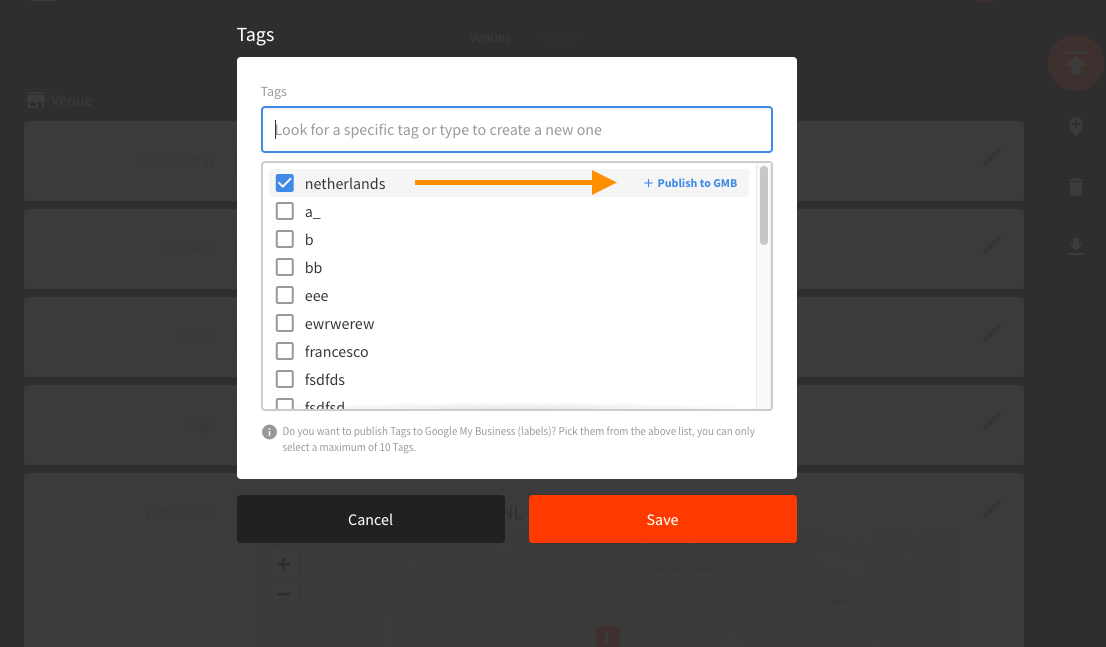Viewport: 1106px width, 647px height.
Task: Click the ewrwerew tag label
Action: tap(339, 324)
